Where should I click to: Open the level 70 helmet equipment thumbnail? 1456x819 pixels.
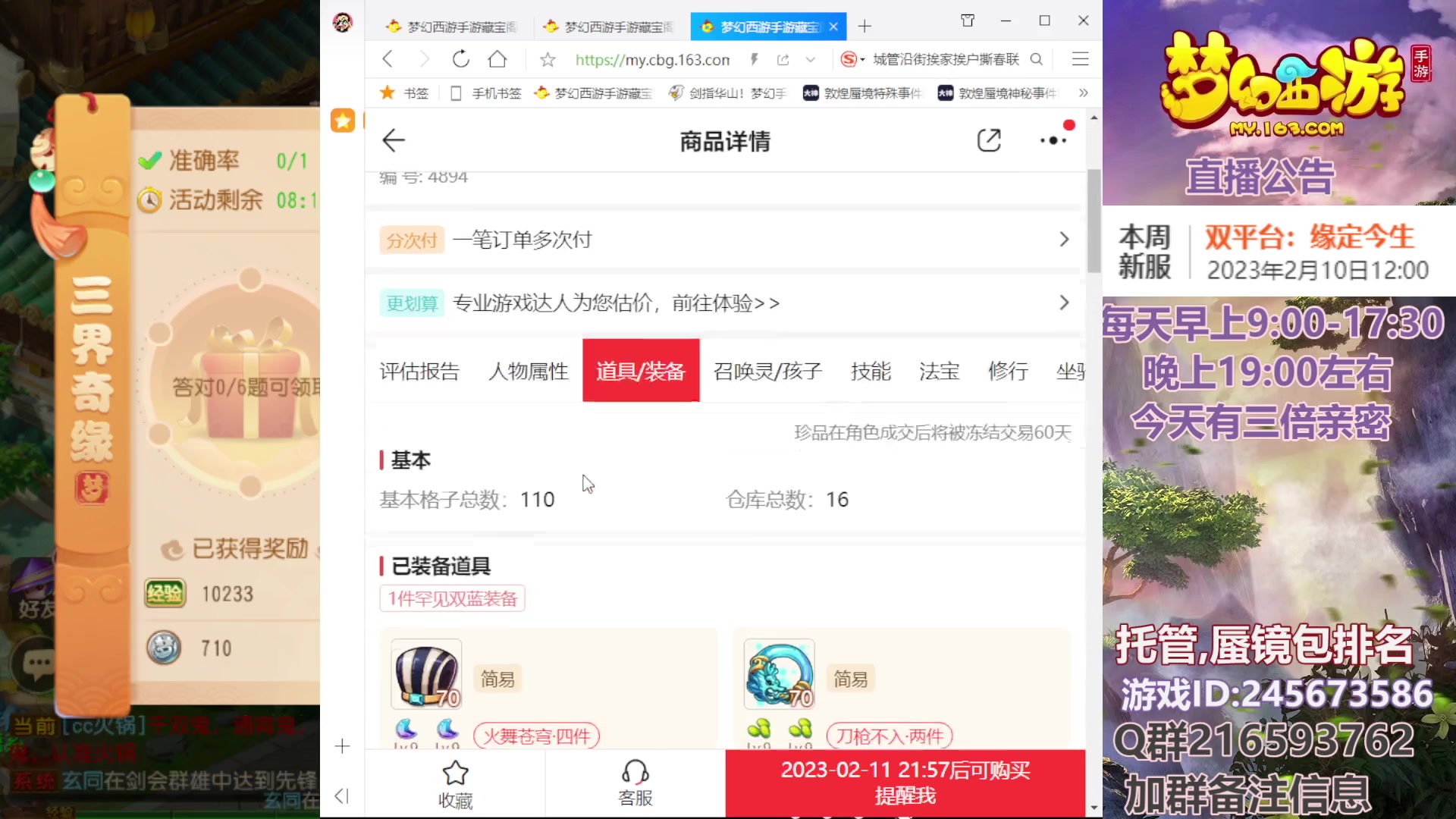click(x=426, y=674)
